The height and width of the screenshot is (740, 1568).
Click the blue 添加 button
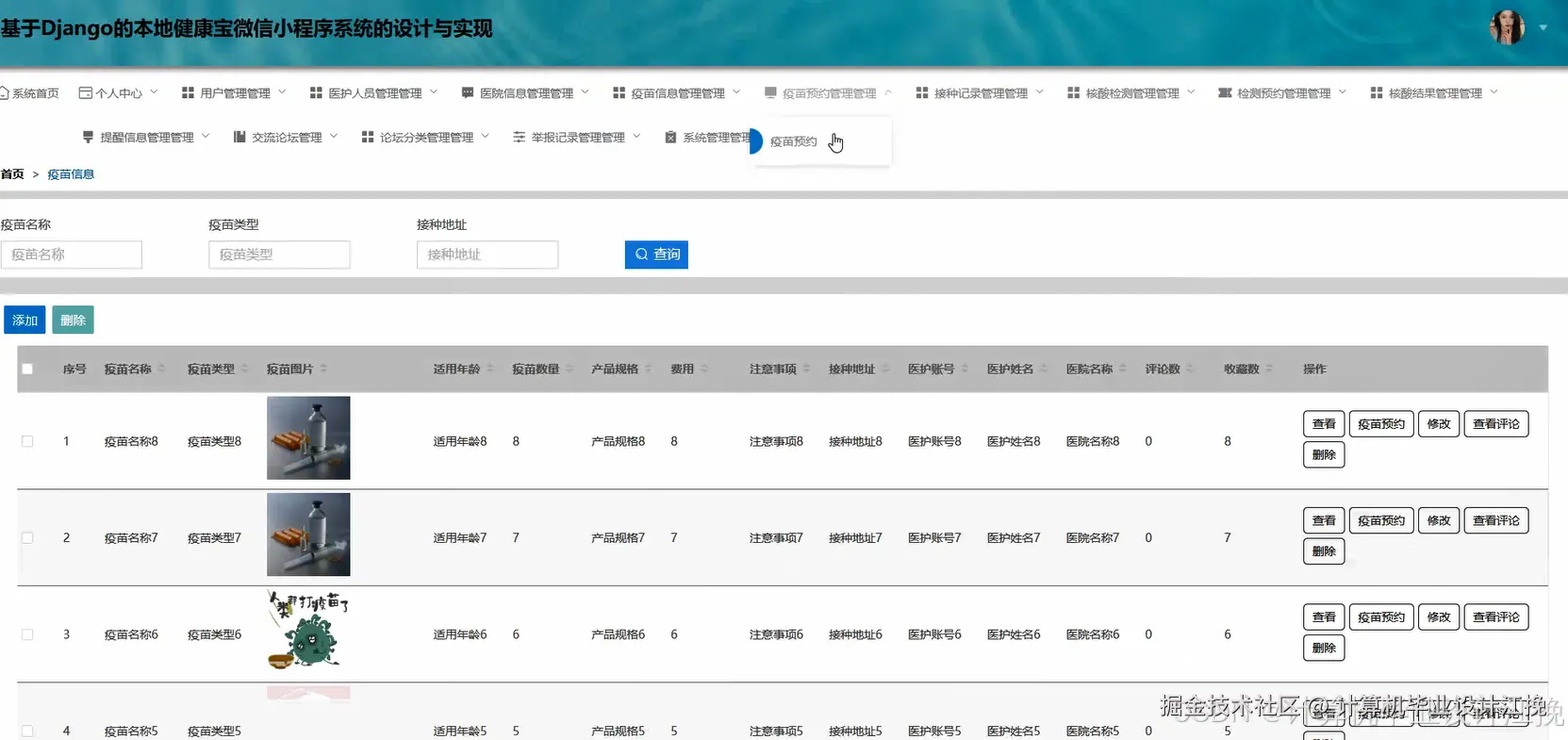25,321
